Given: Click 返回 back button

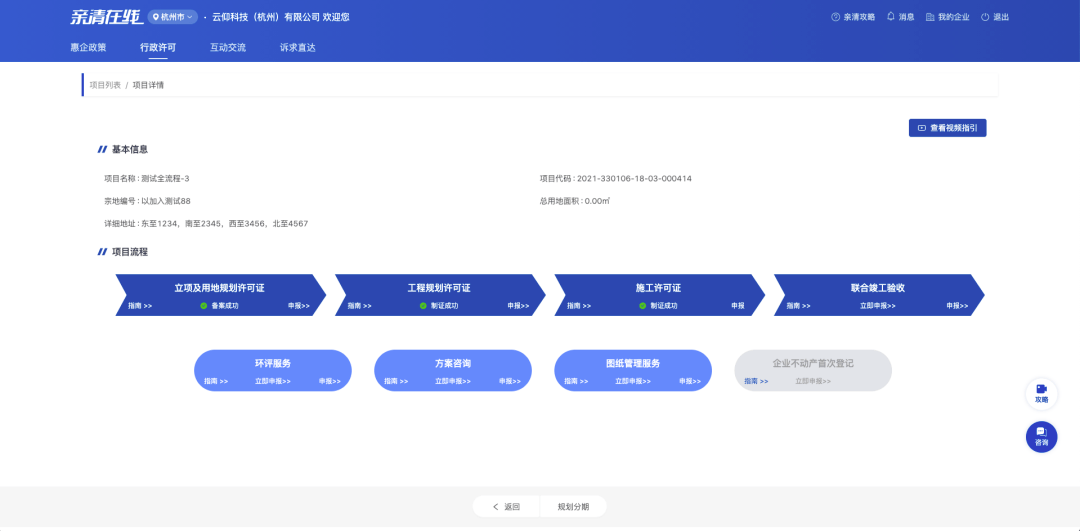Looking at the screenshot, I should (506, 507).
